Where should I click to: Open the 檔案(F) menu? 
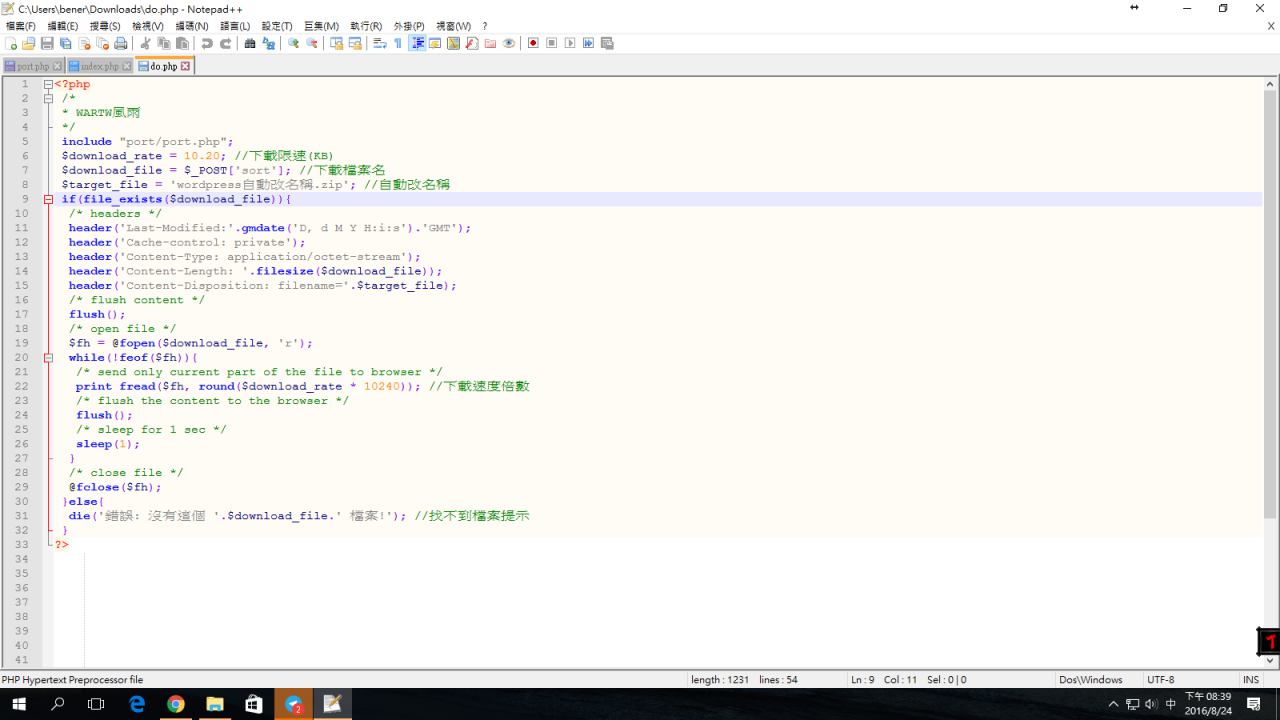click(x=20, y=26)
